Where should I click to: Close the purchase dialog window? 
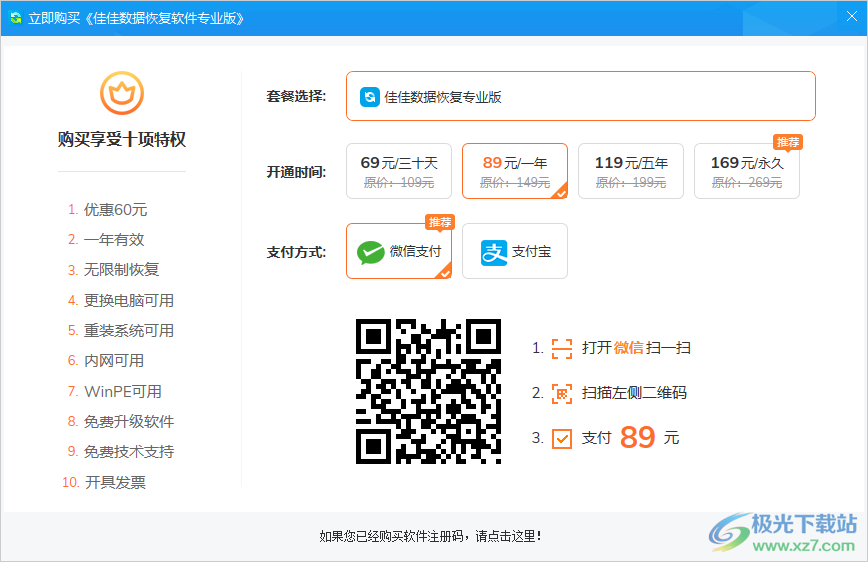851,17
